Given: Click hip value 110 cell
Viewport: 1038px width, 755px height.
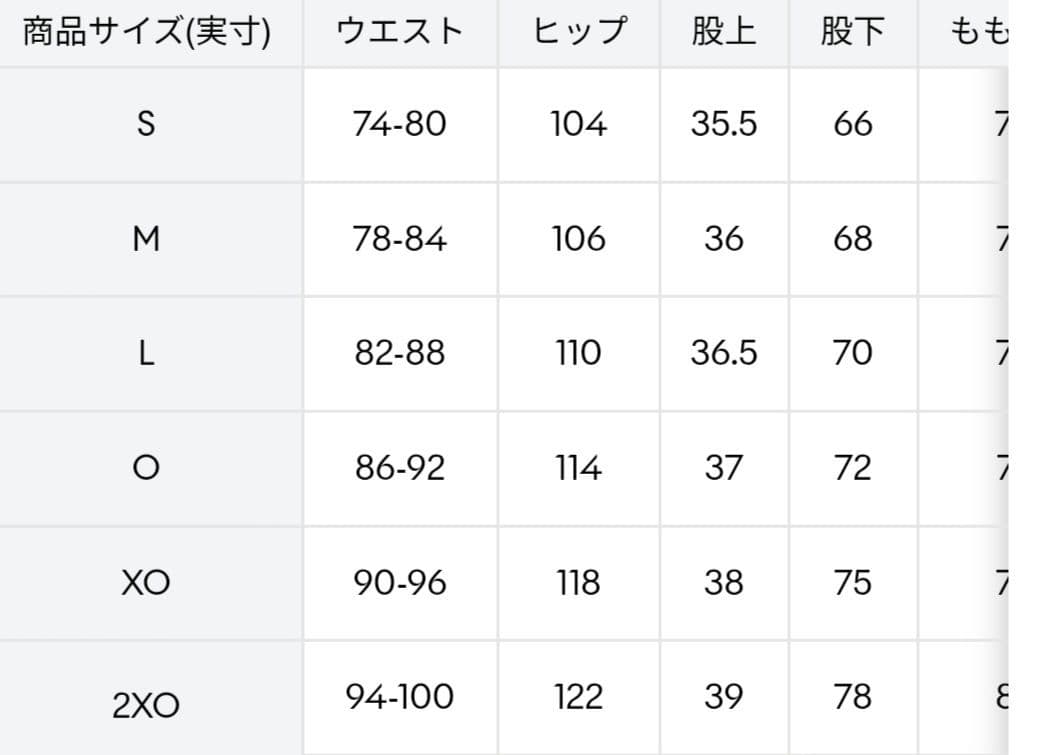Looking at the screenshot, I should pyautogui.click(x=579, y=354).
